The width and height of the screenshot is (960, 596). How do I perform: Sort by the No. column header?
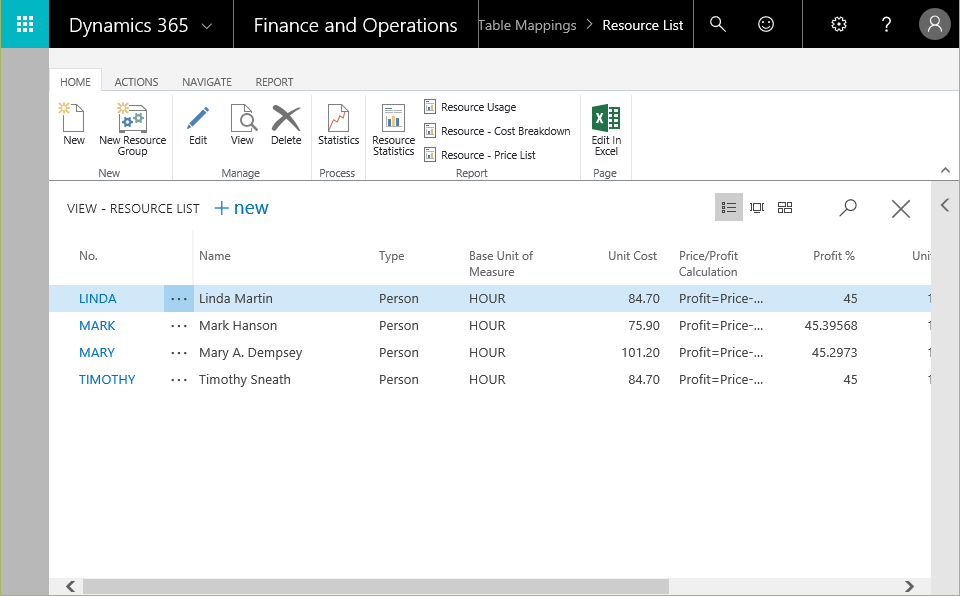pos(88,255)
